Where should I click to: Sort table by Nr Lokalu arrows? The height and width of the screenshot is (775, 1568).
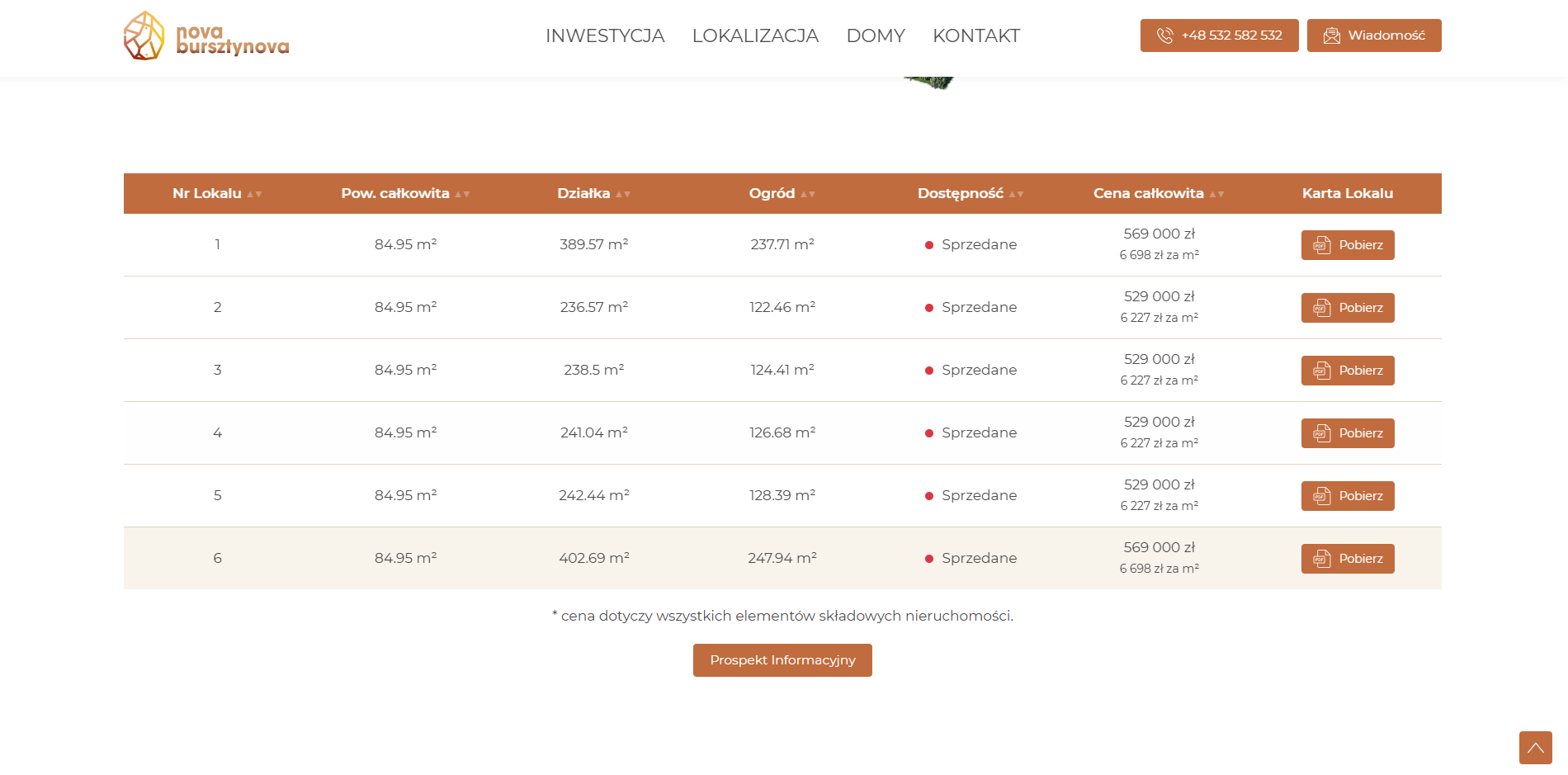coord(254,194)
